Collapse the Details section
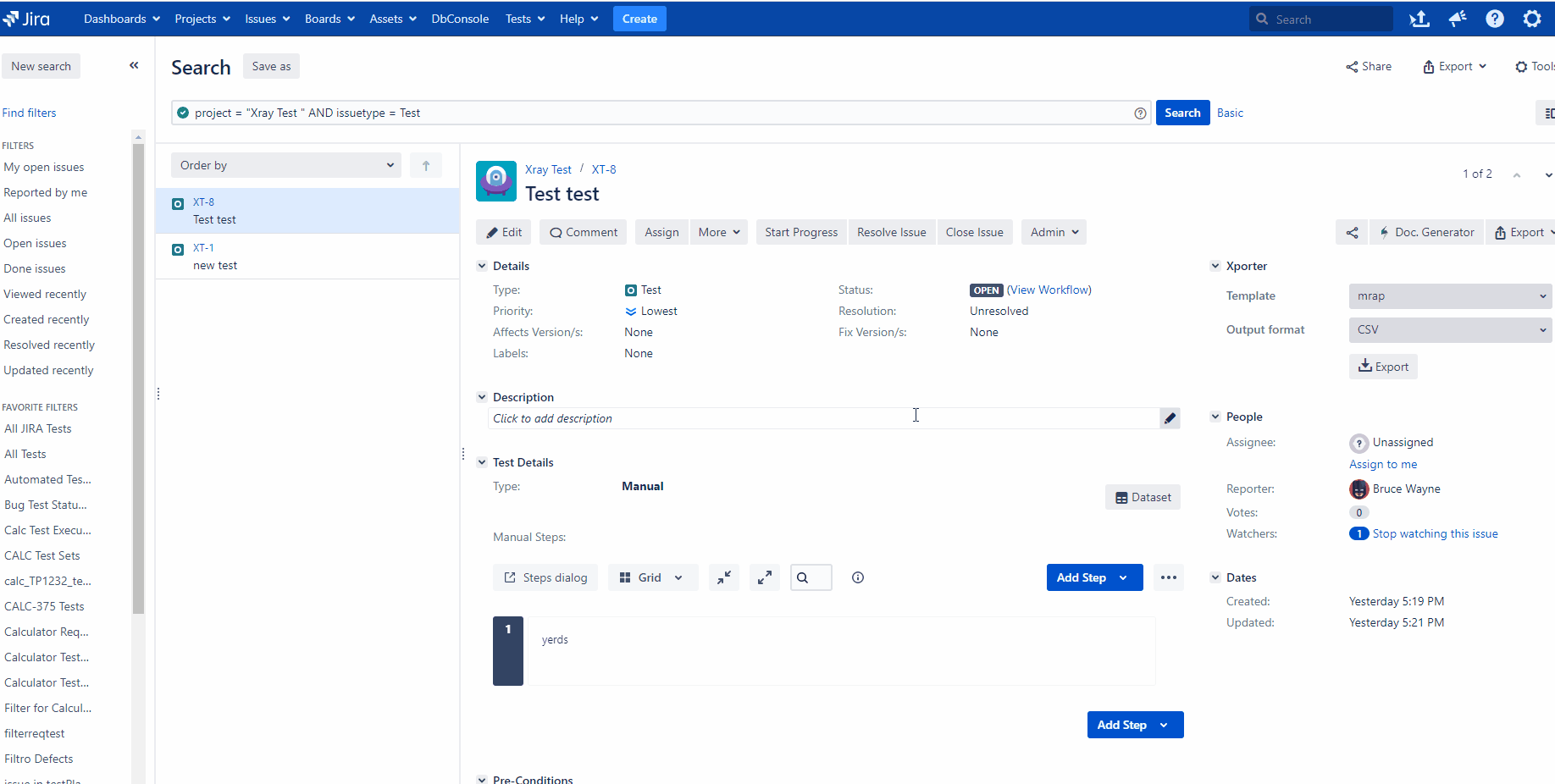Image resolution: width=1555 pixels, height=784 pixels. (482, 265)
